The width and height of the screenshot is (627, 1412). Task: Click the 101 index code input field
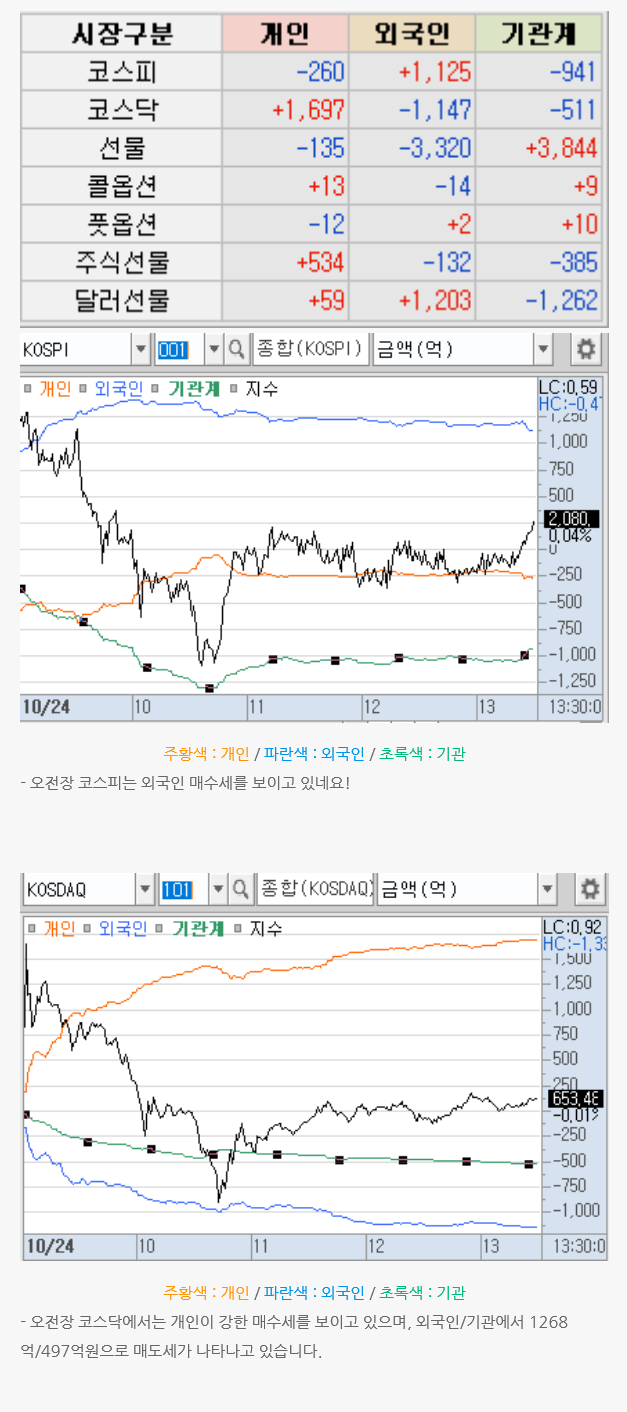click(x=183, y=888)
